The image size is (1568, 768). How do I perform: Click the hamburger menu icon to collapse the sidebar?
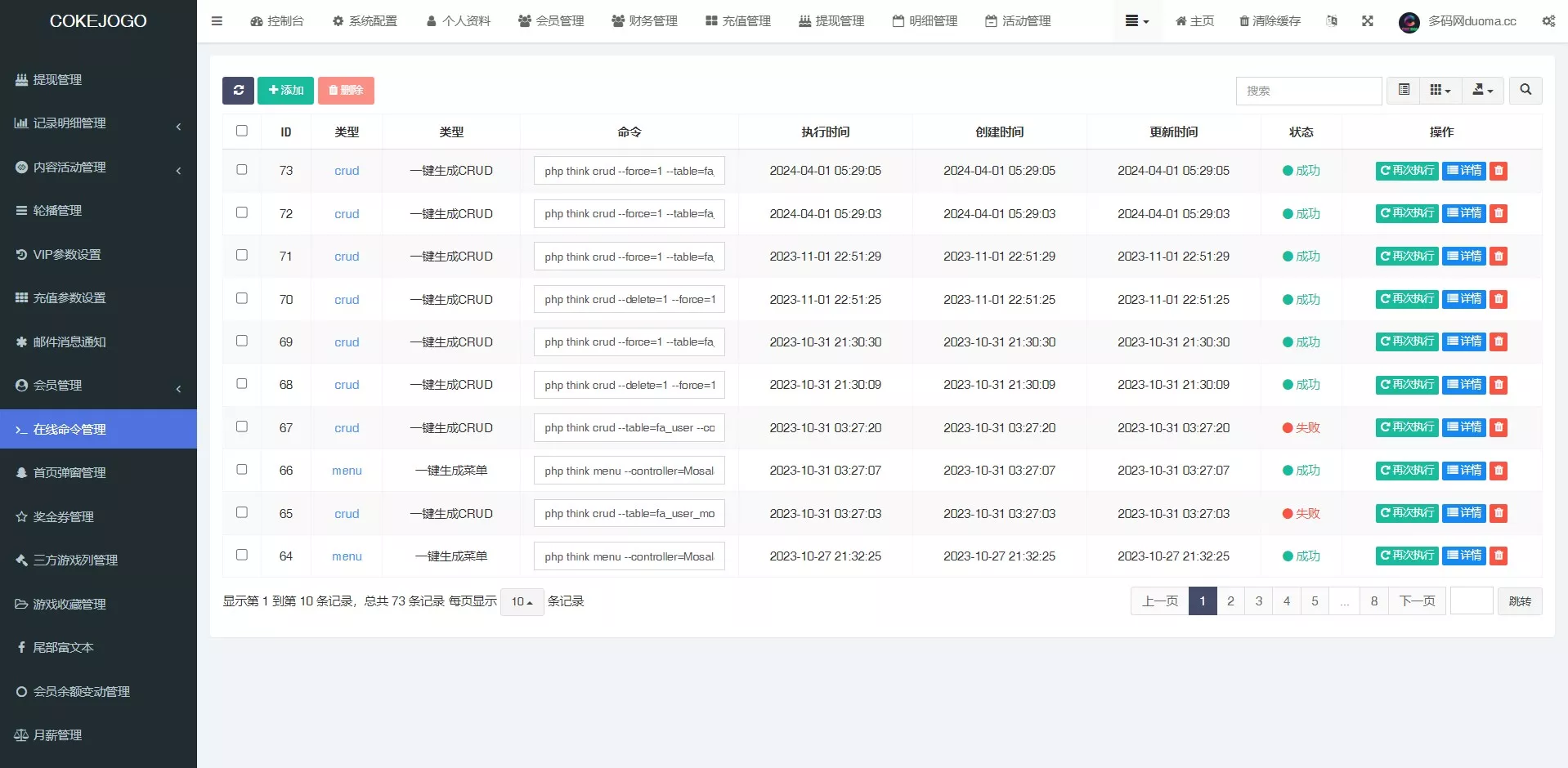(217, 21)
